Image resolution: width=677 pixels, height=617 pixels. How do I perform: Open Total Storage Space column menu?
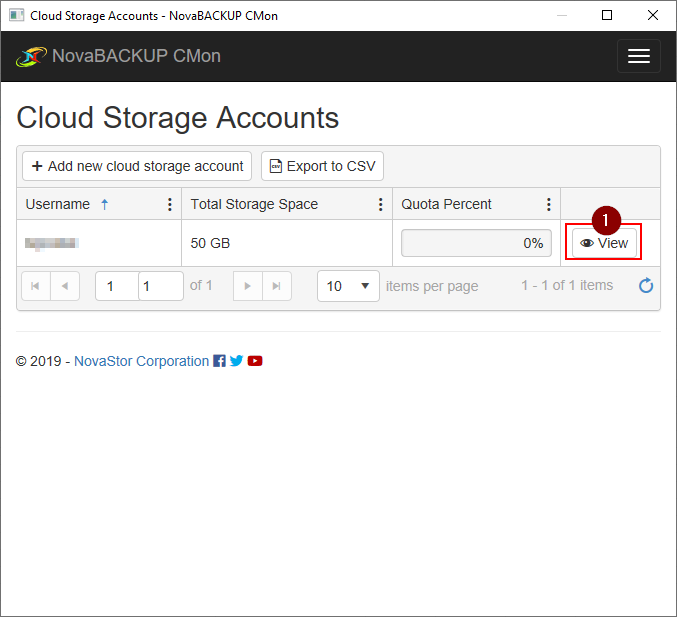[380, 204]
